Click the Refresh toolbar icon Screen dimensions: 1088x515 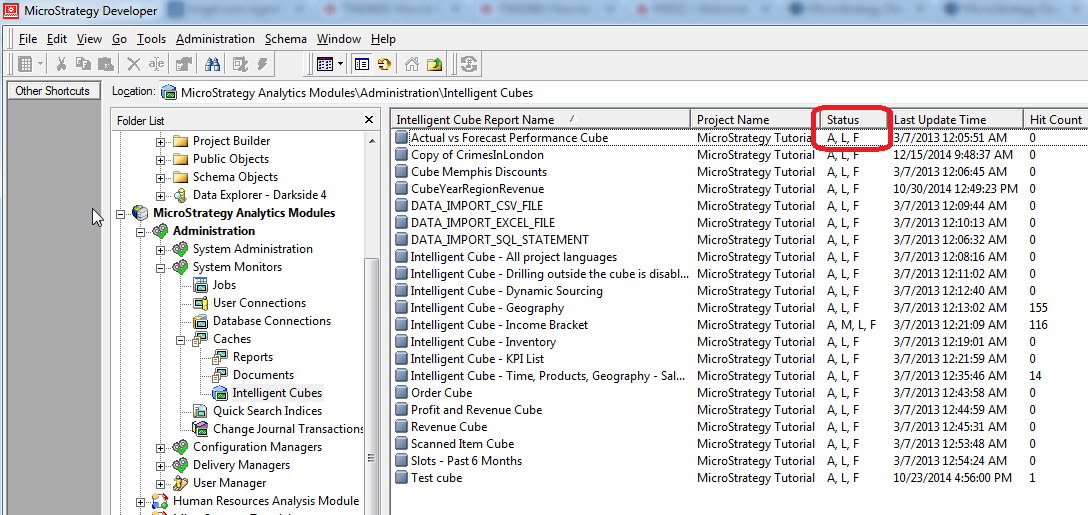384,64
